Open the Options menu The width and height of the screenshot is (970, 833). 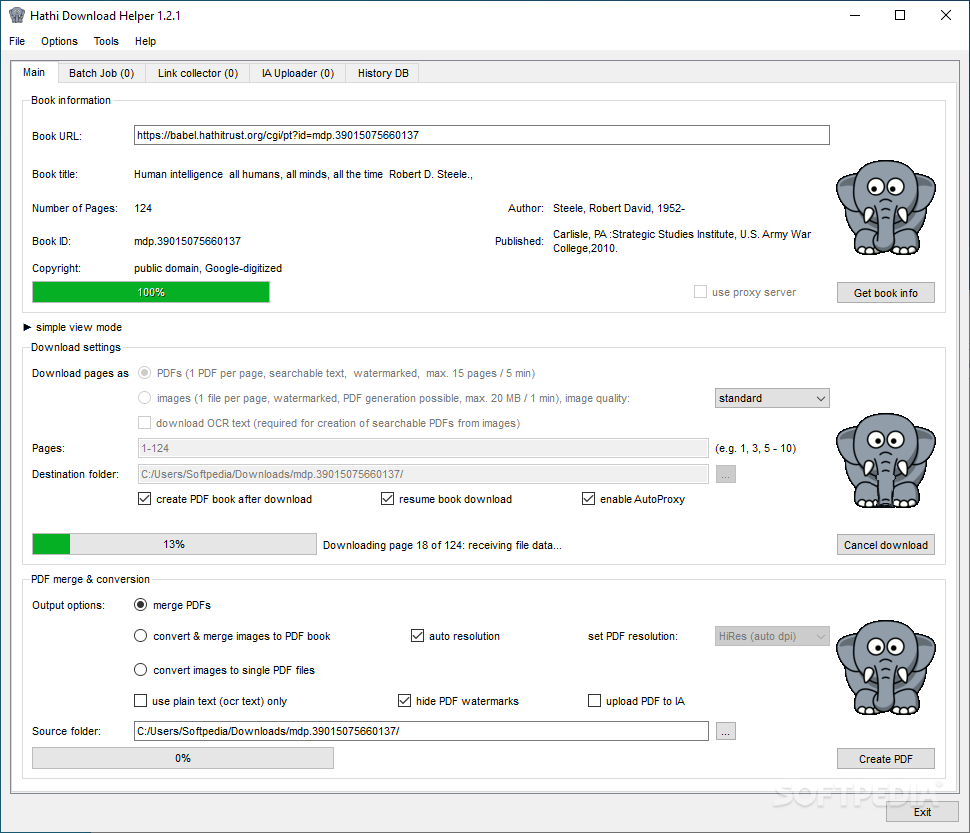[59, 41]
